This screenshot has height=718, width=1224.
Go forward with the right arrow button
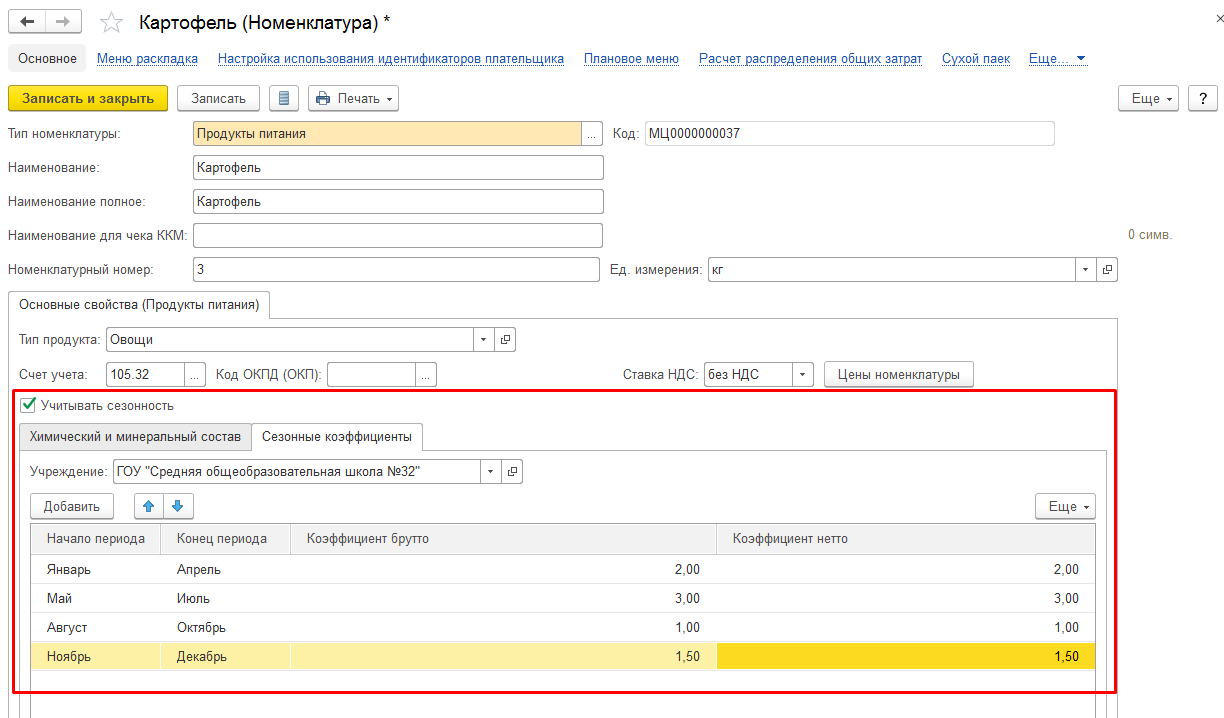pos(64,21)
